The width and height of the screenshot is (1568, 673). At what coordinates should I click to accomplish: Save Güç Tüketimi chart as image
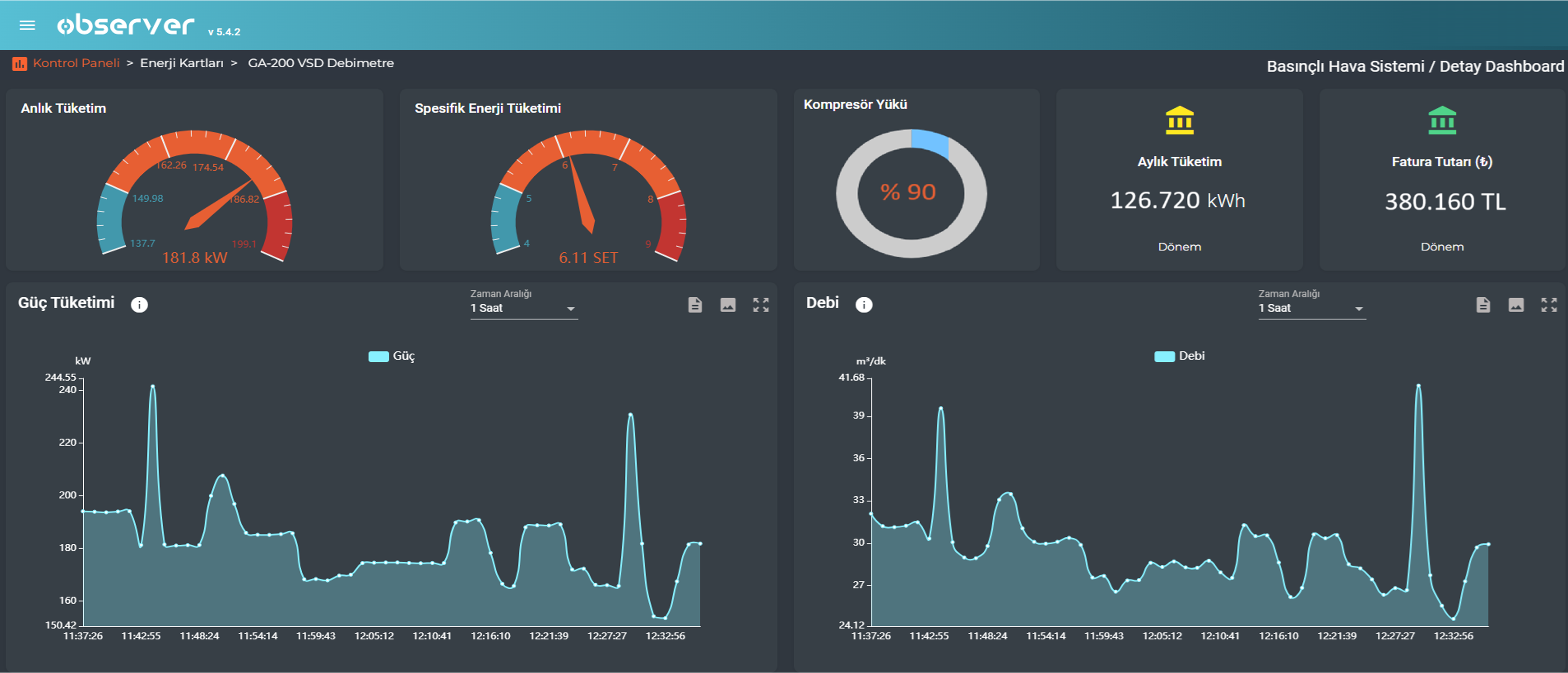(x=727, y=305)
